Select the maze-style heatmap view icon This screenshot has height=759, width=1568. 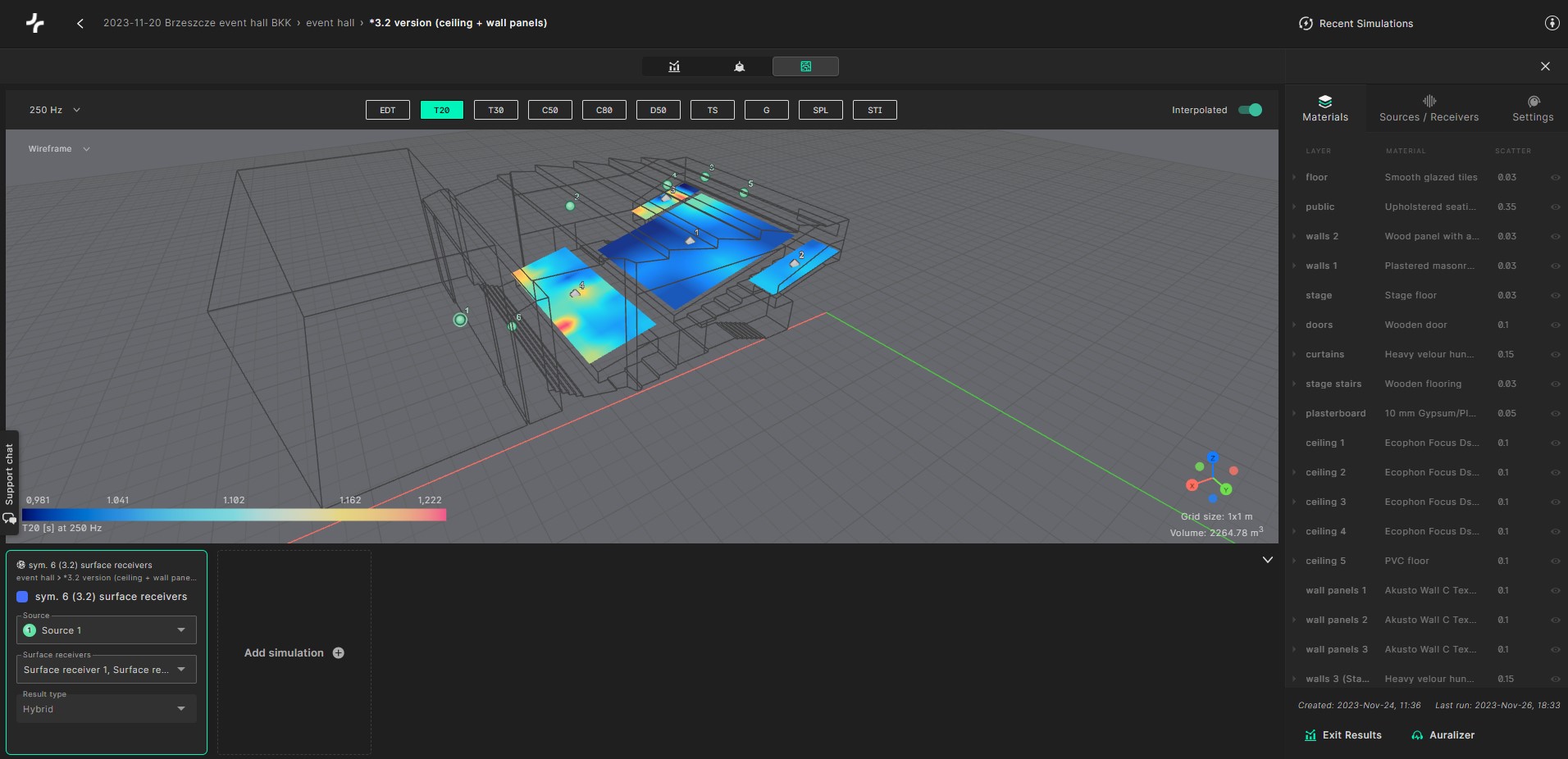pyautogui.click(x=805, y=66)
